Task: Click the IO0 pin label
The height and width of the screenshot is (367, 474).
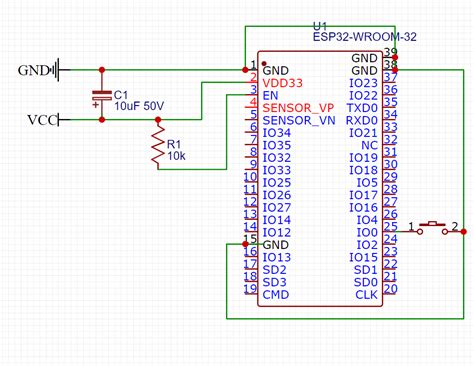Action: 367,232
